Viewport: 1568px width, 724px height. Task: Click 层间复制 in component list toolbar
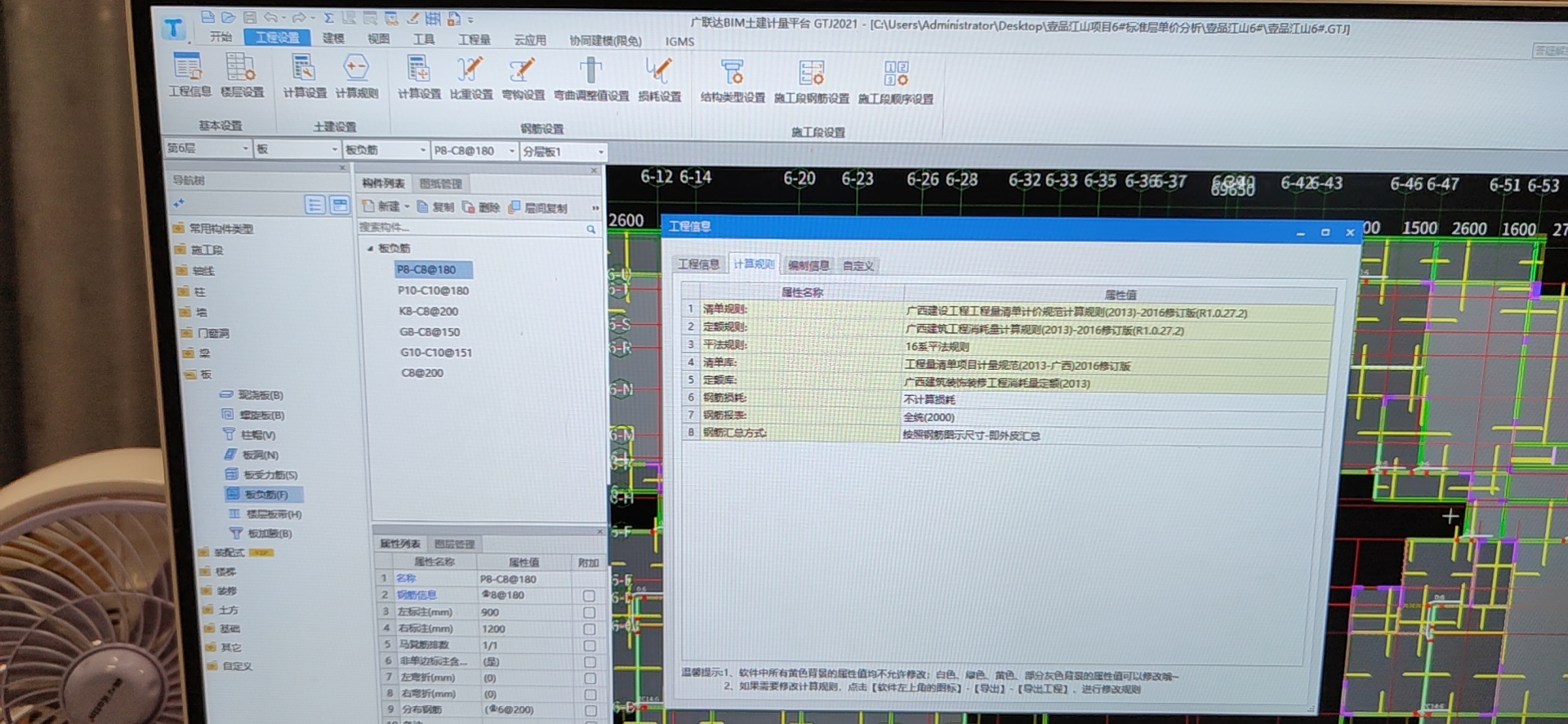coord(537,208)
